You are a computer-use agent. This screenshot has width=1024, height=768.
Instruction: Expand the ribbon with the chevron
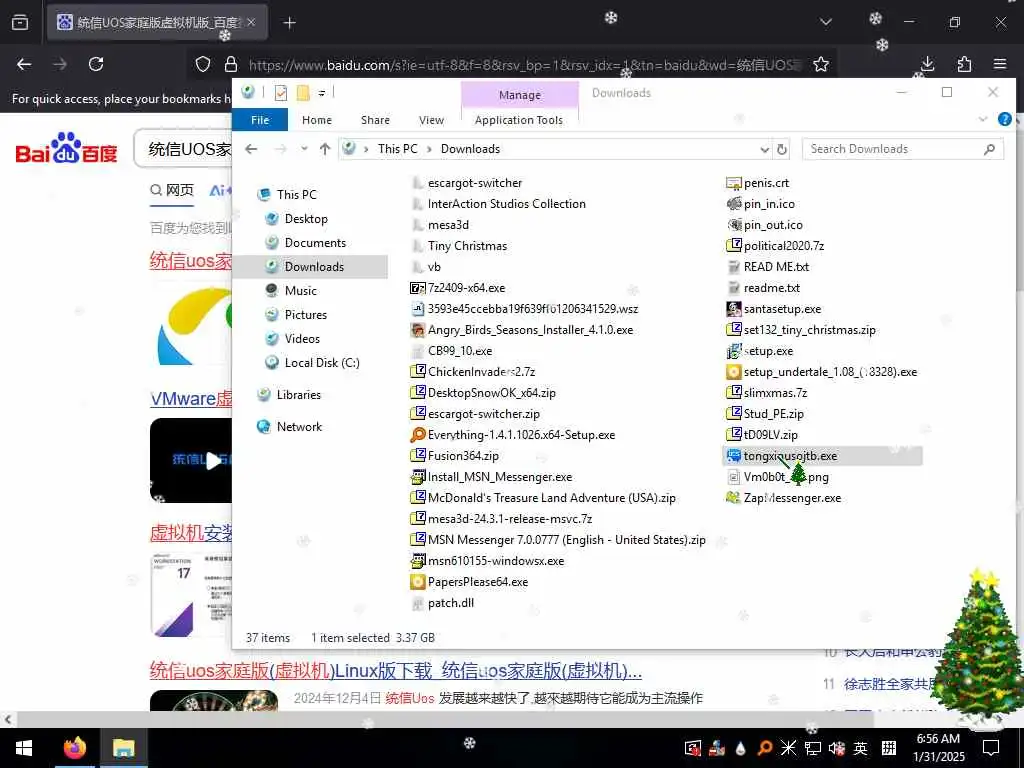pos(983,120)
